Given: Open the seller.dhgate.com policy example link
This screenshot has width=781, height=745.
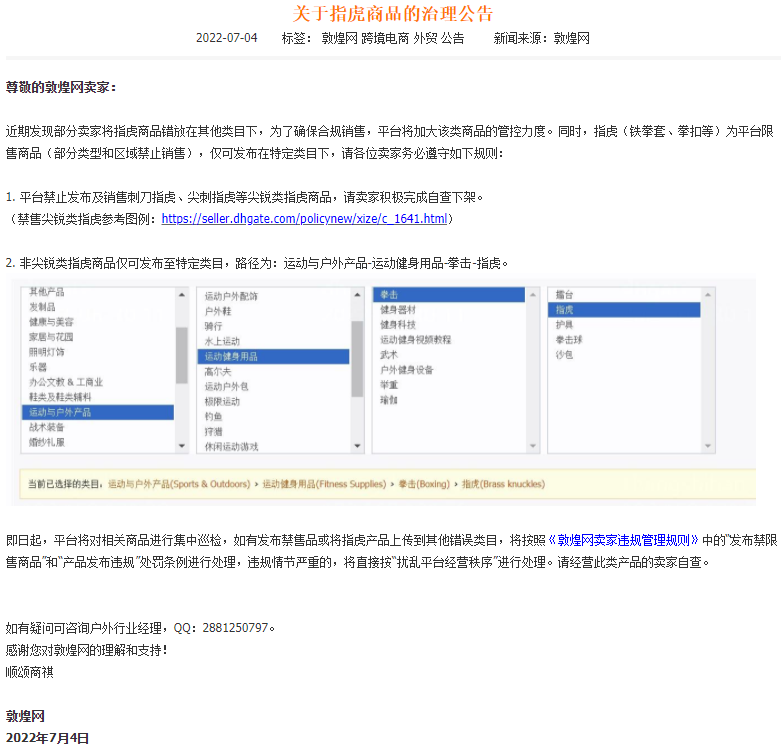Looking at the screenshot, I should pos(304,219).
